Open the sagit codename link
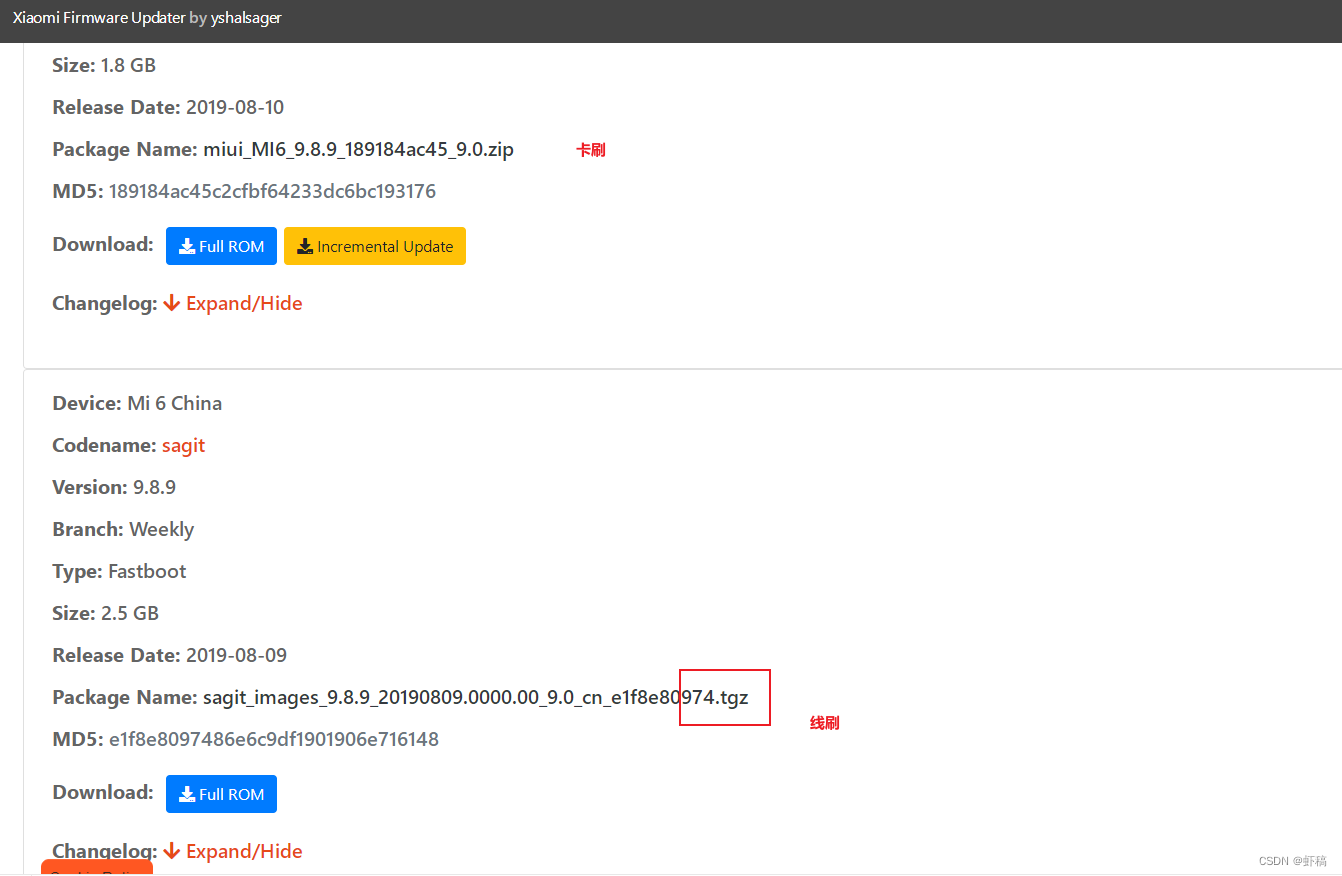 pyautogui.click(x=184, y=445)
